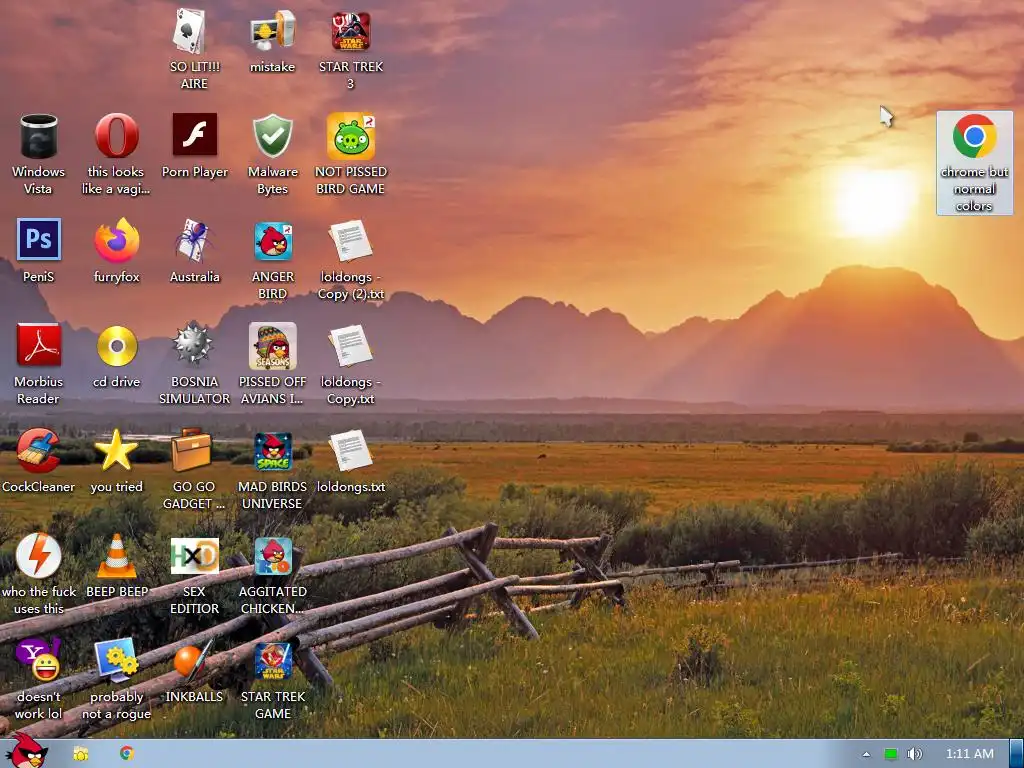
Task: Launch BOSNIA SIMULATOR minesweeper icon
Action: [x=194, y=344]
